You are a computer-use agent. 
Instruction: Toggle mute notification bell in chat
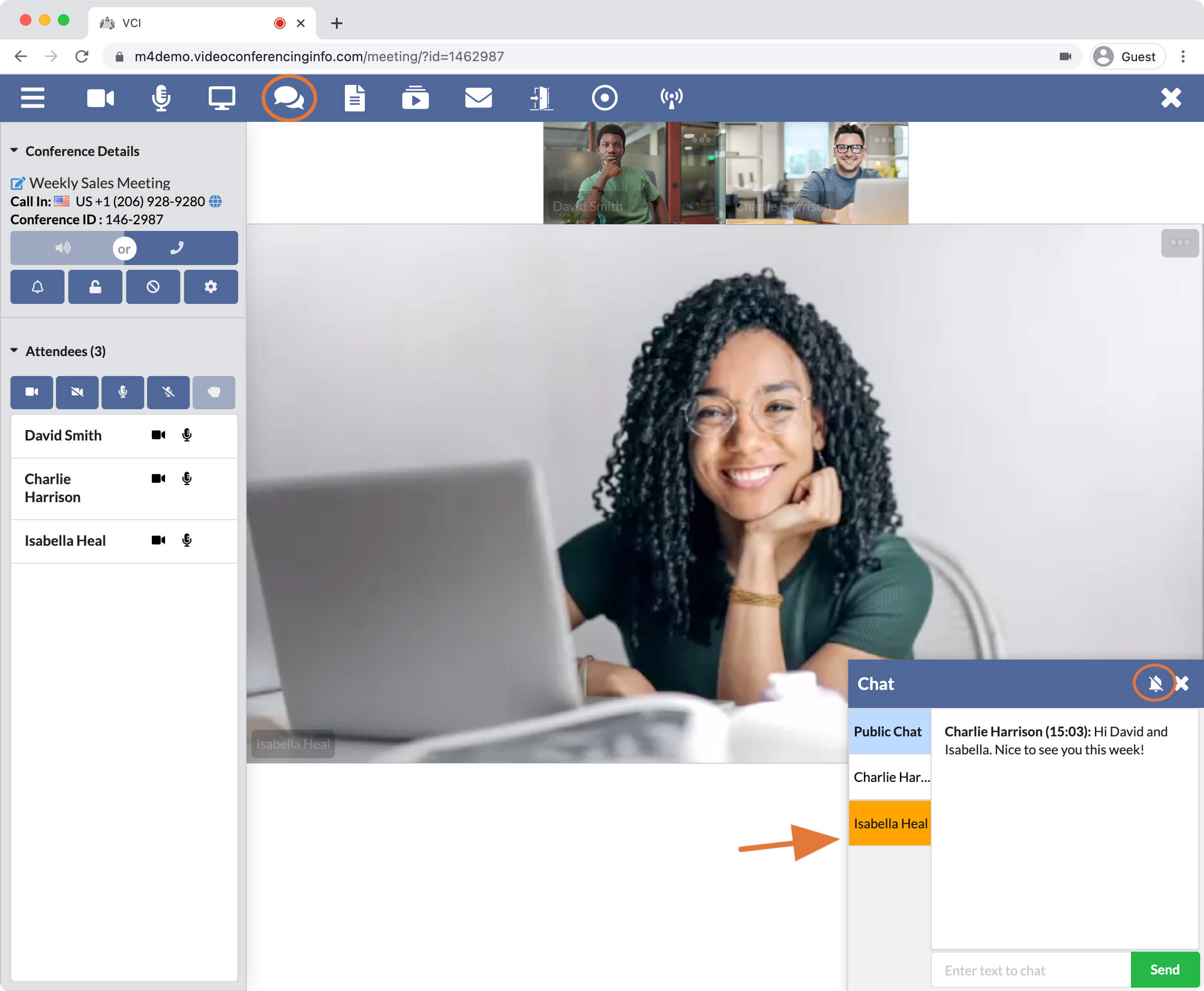click(x=1155, y=683)
